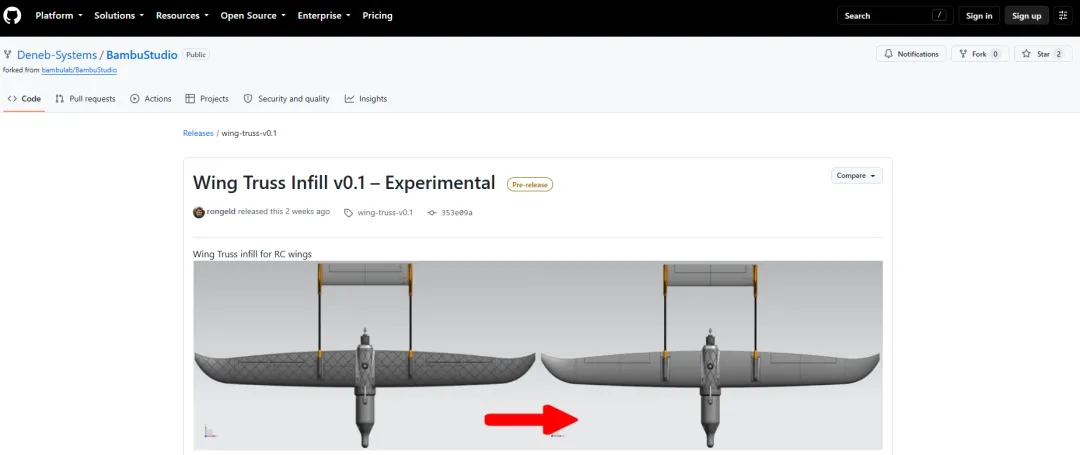1080x455 pixels.
Task: Open the Pricing page
Action: 377,15
